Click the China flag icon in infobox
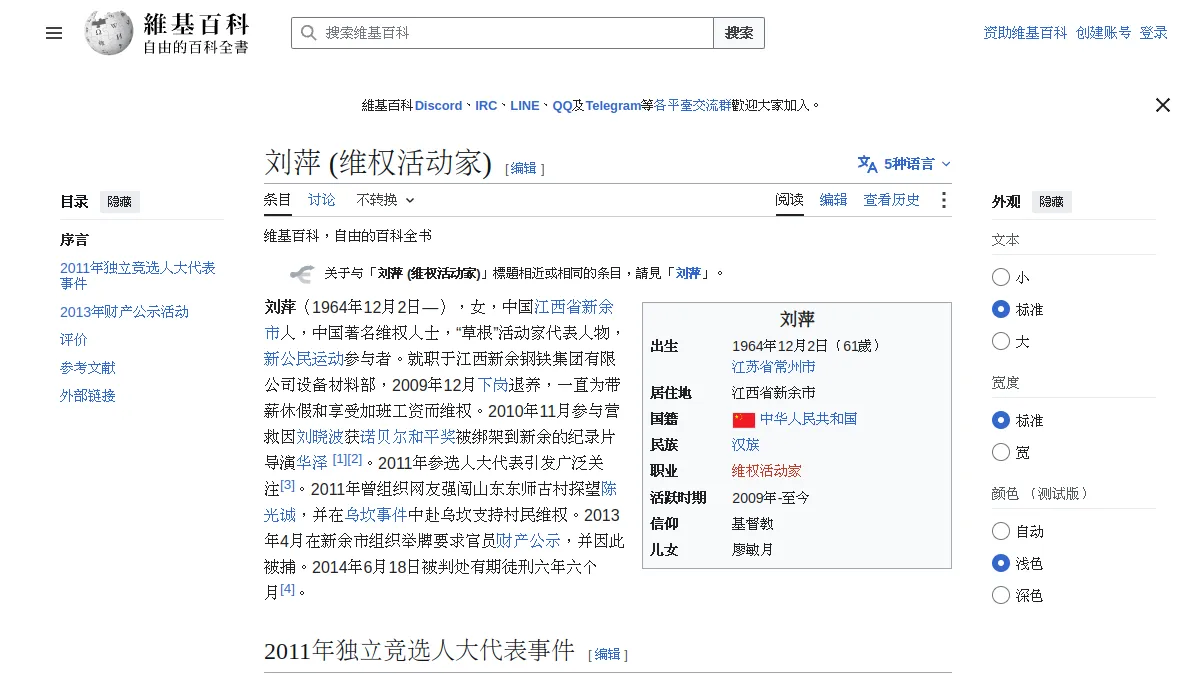This screenshot has height=675, width=1200. 743,420
